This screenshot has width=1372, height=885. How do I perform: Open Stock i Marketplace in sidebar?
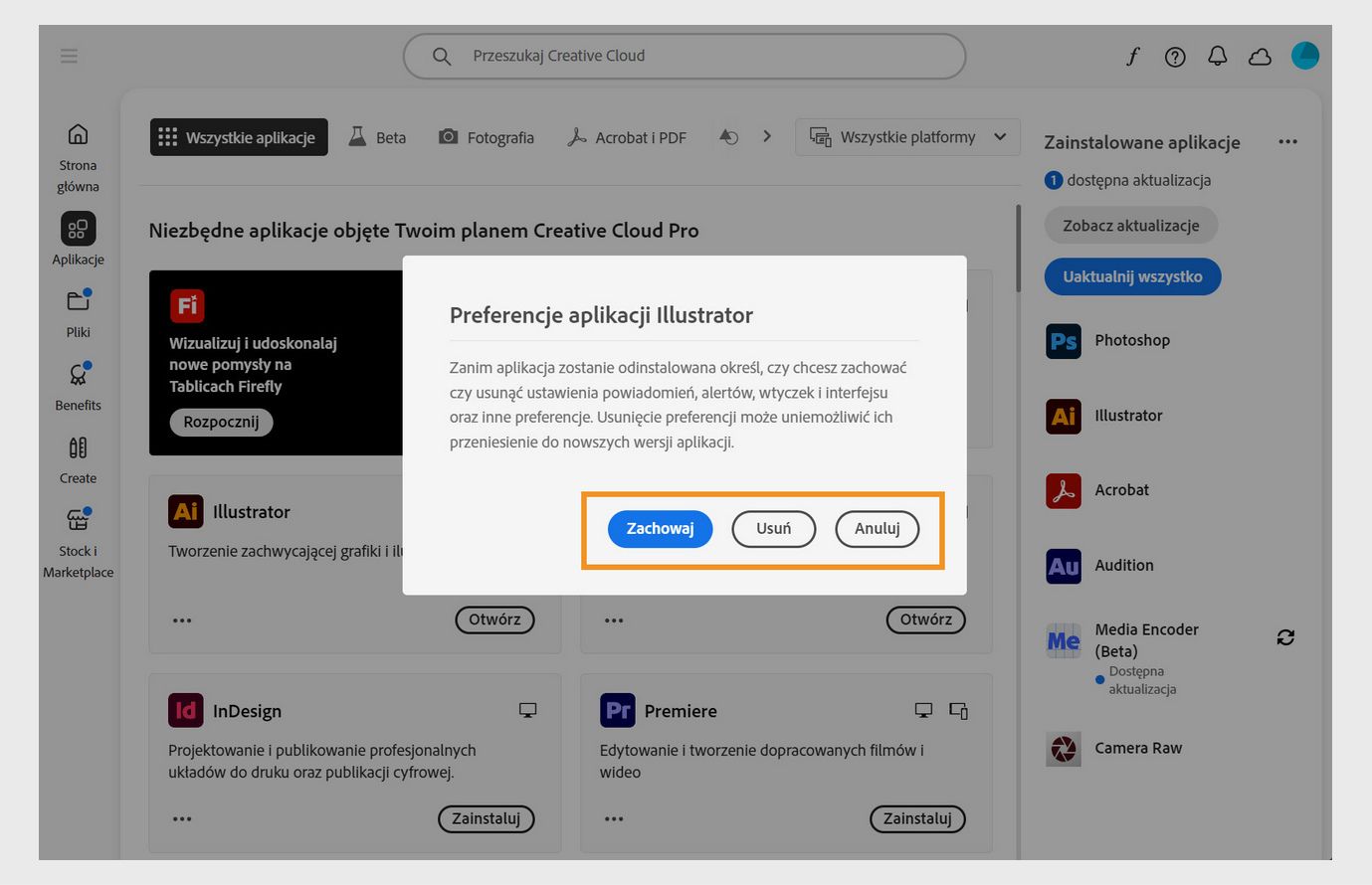(x=78, y=543)
